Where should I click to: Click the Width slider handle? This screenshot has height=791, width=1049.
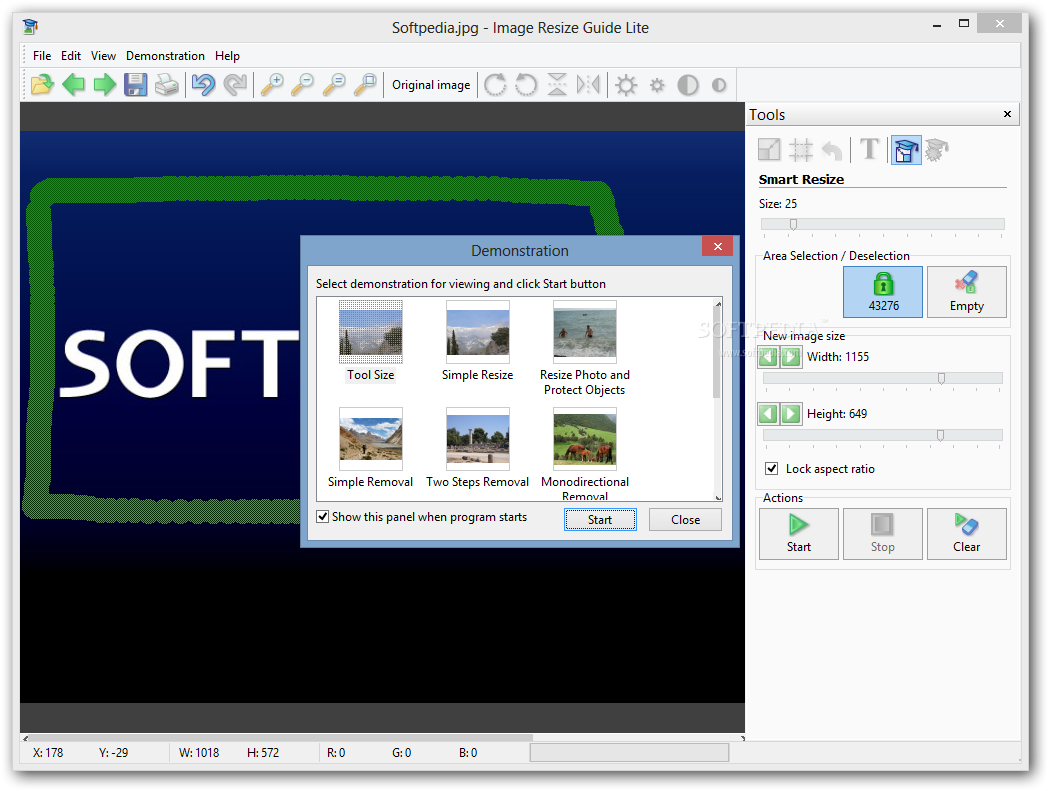click(x=941, y=378)
